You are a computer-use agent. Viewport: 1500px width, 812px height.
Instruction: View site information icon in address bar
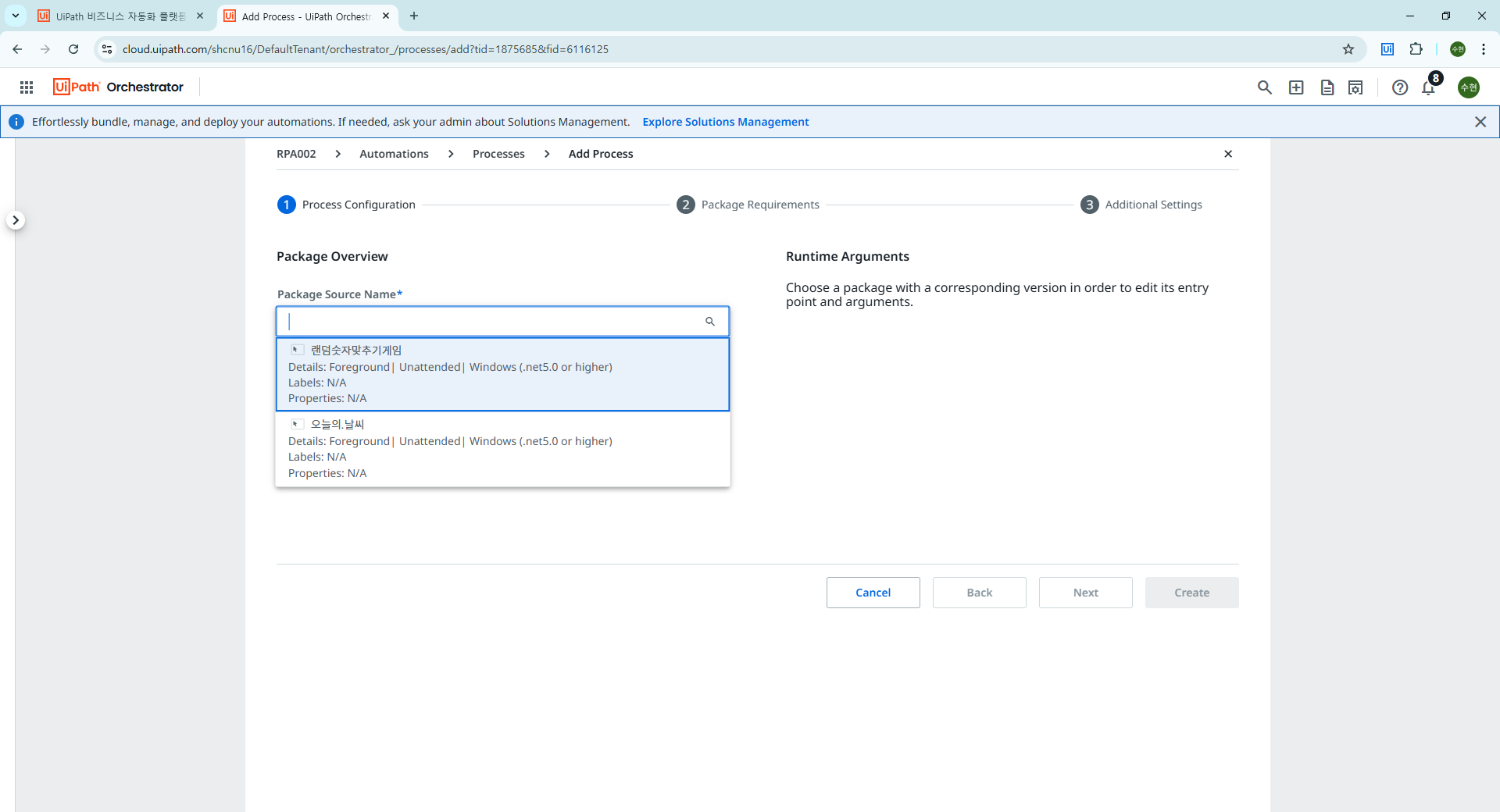tap(107, 49)
